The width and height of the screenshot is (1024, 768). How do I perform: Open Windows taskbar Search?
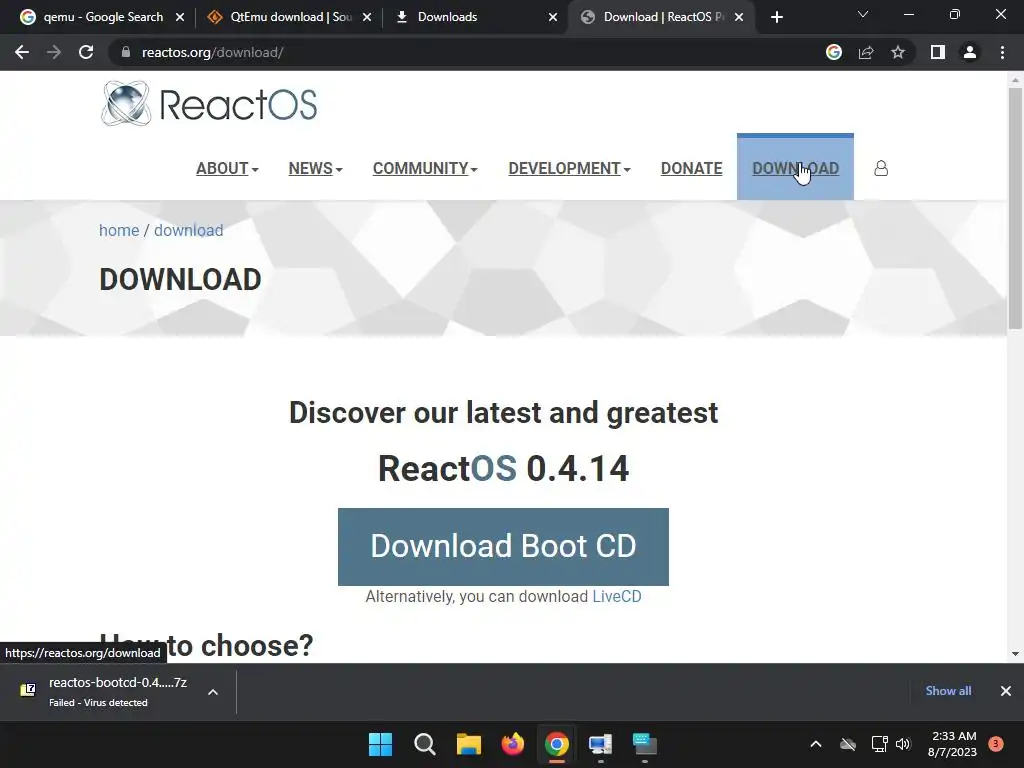coord(424,744)
